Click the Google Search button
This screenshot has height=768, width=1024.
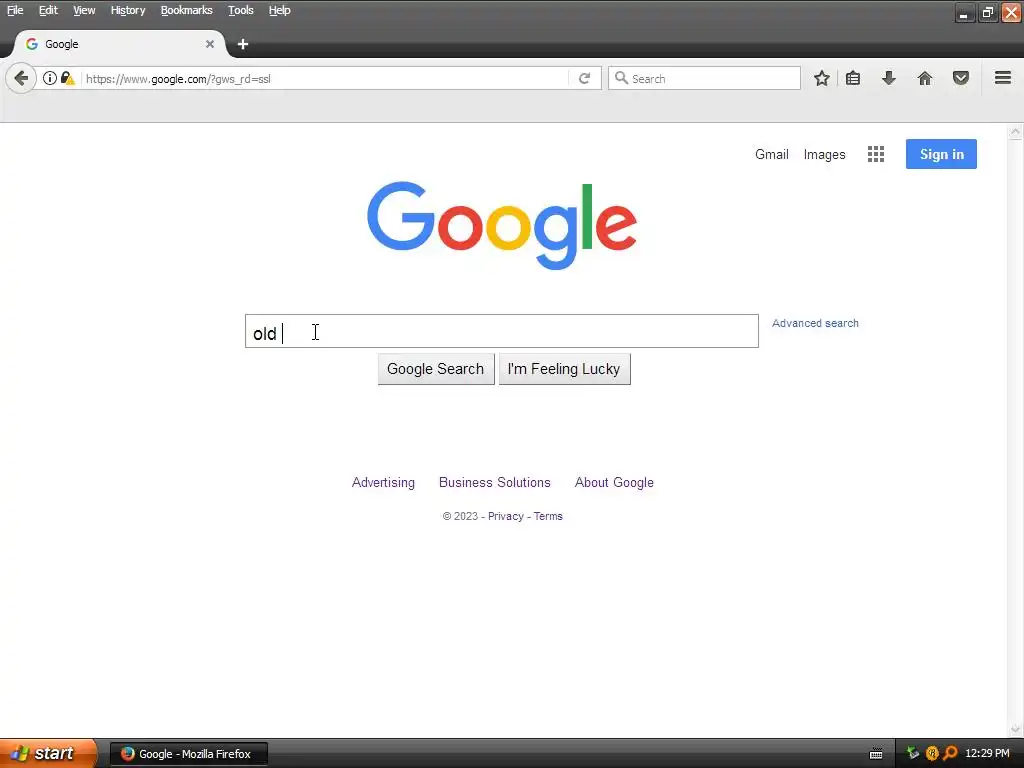[436, 369]
